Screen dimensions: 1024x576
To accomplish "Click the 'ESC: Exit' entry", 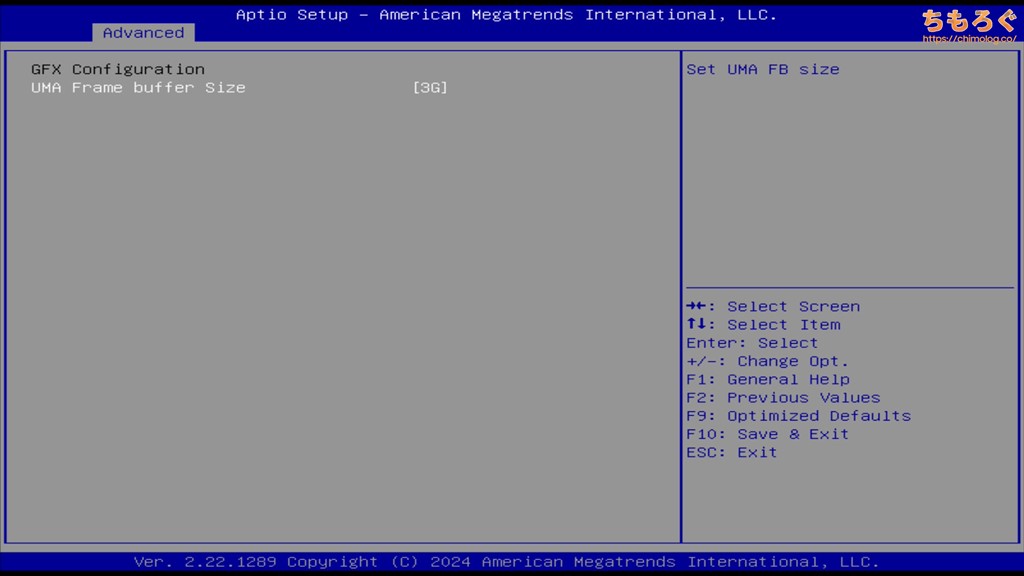I will pyautogui.click(x=731, y=452).
